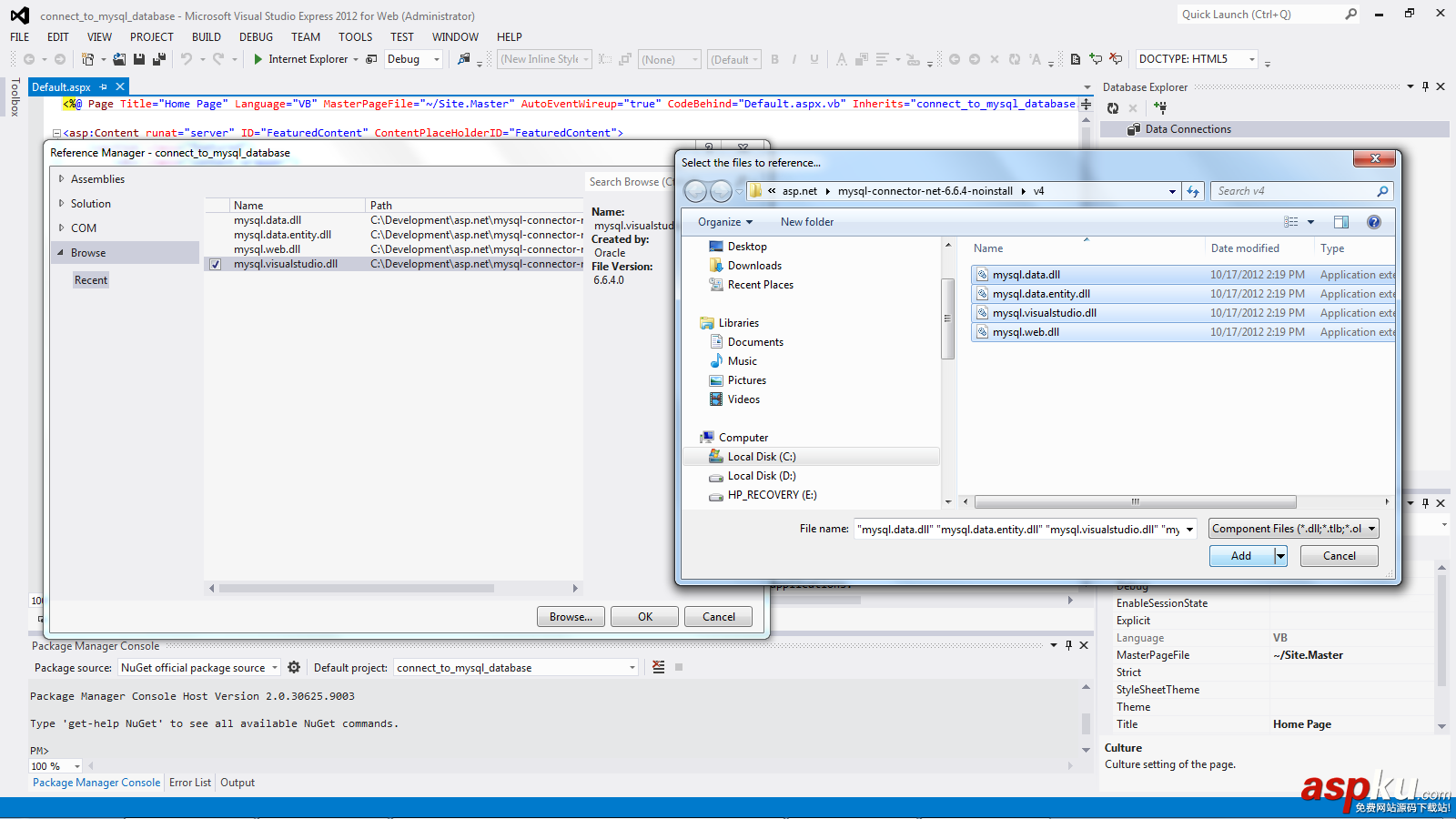Click the Browser Link icon beside Internet Explorer

pyautogui.click(x=371, y=59)
